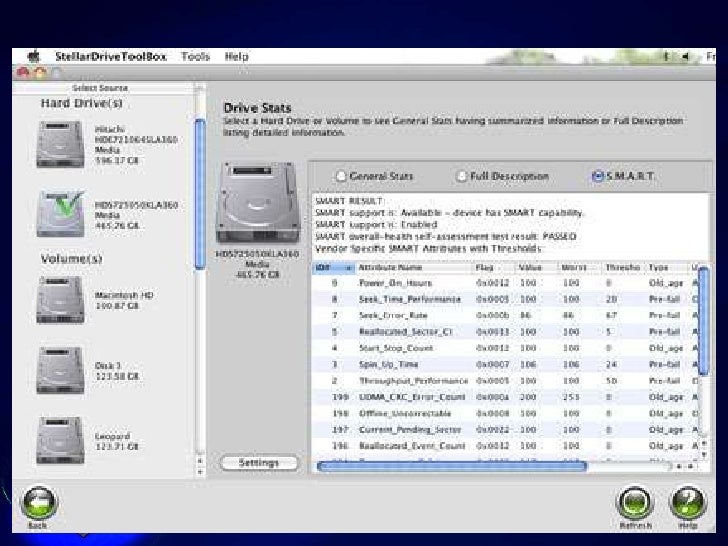Image resolution: width=728 pixels, height=546 pixels.
Task: Sort by the ID# column header
Action: tap(334, 268)
